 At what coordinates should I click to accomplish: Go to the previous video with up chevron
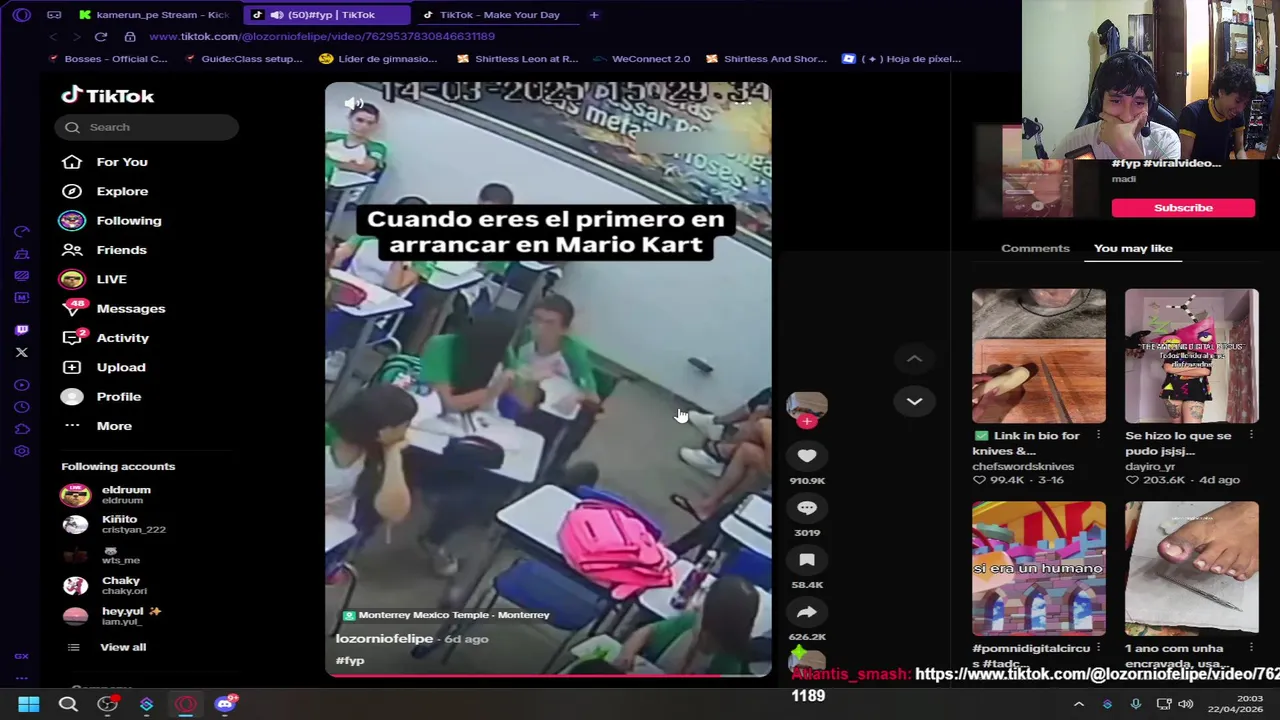914,358
